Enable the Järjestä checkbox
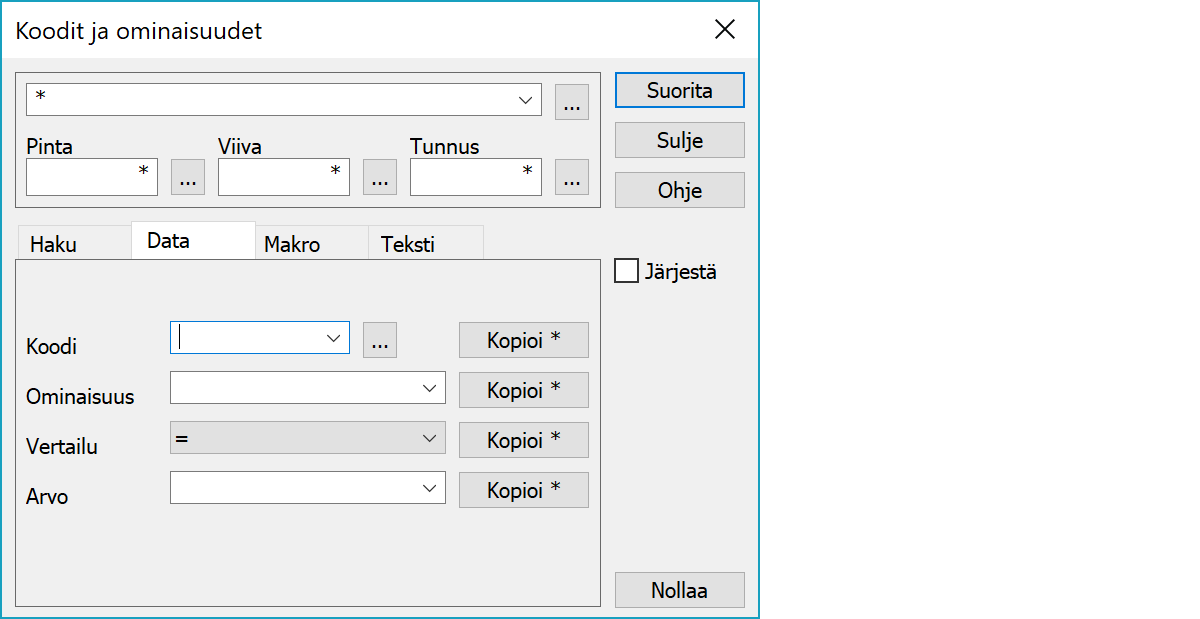The height and width of the screenshot is (619, 1200). [627, 271]
